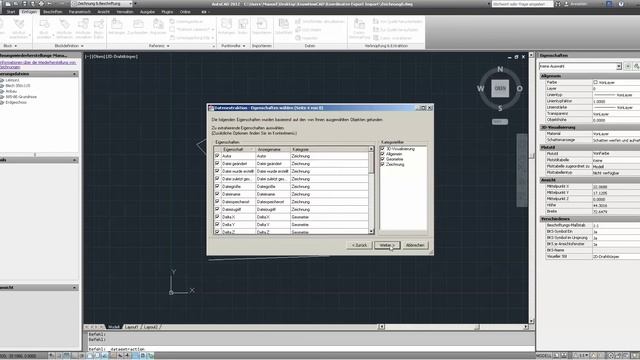
Task: Click the quick select icon in Eigenschaften panel
Action: (636, 66)
